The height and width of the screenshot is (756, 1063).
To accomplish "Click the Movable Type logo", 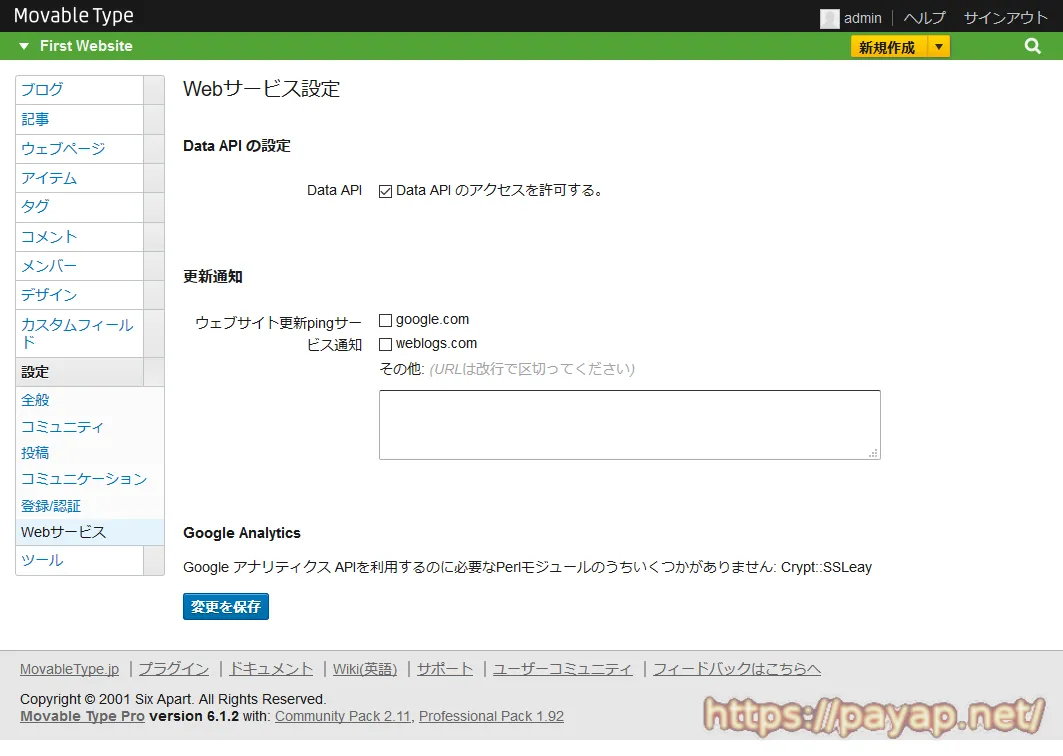I will pyautogui.click(x=73, y=16).
